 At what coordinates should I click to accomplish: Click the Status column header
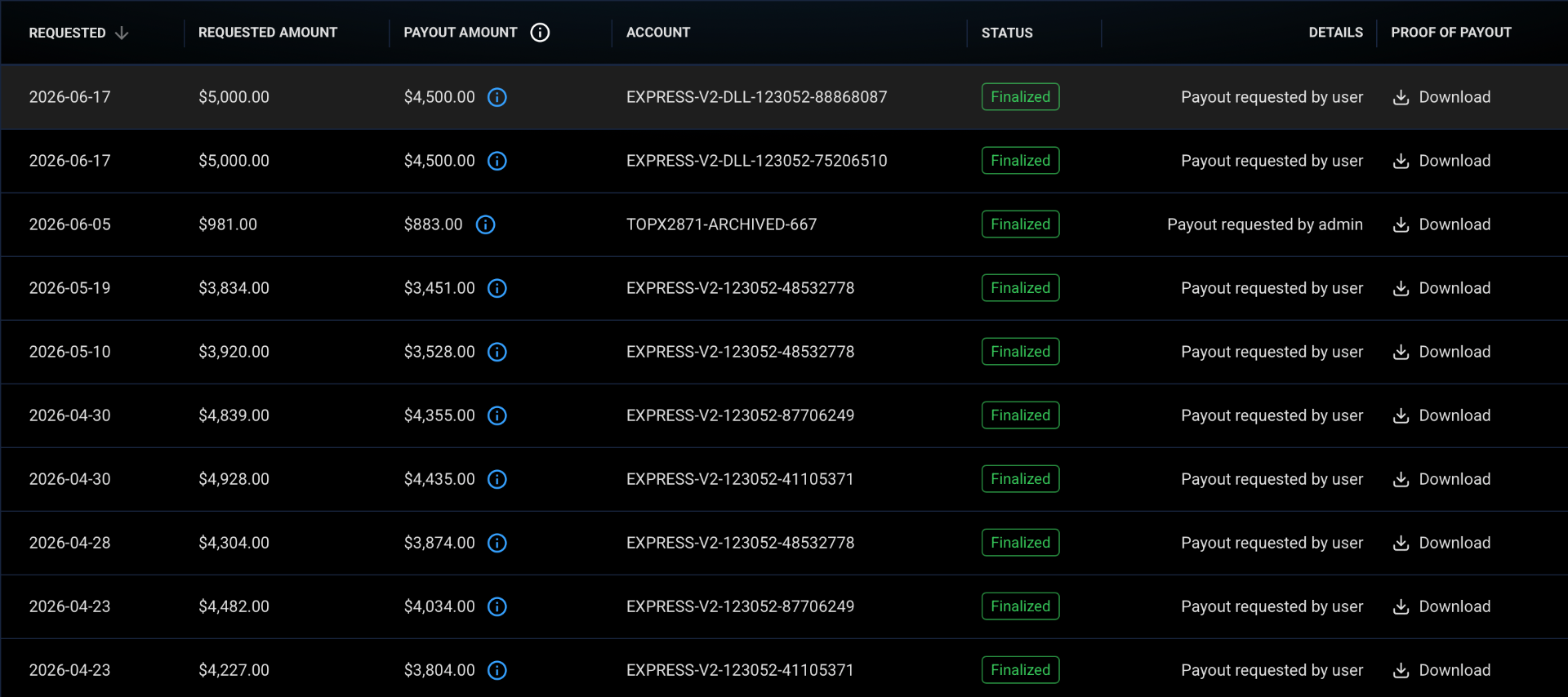(x=1007, y=33)
